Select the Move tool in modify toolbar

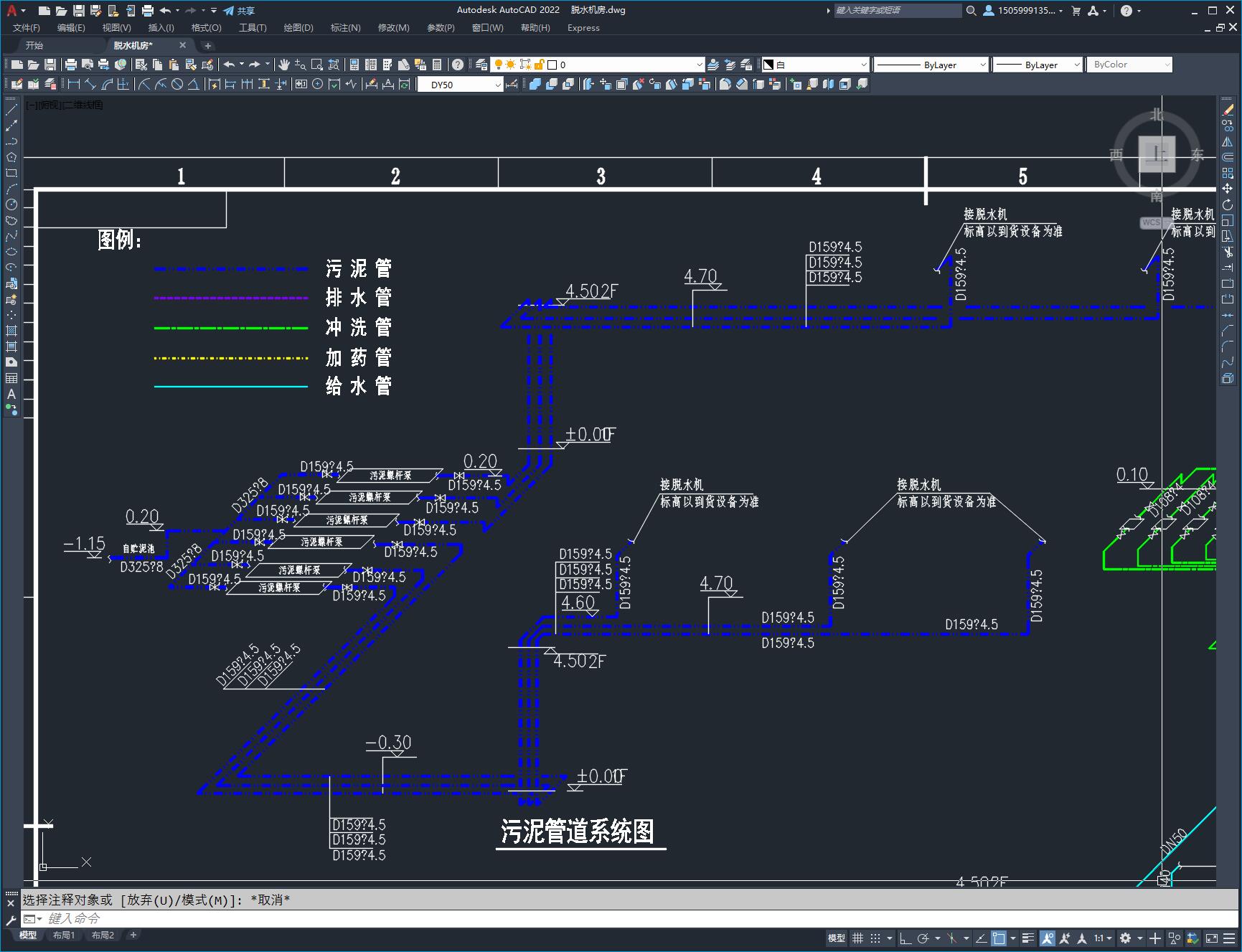tap(1228, 189)
